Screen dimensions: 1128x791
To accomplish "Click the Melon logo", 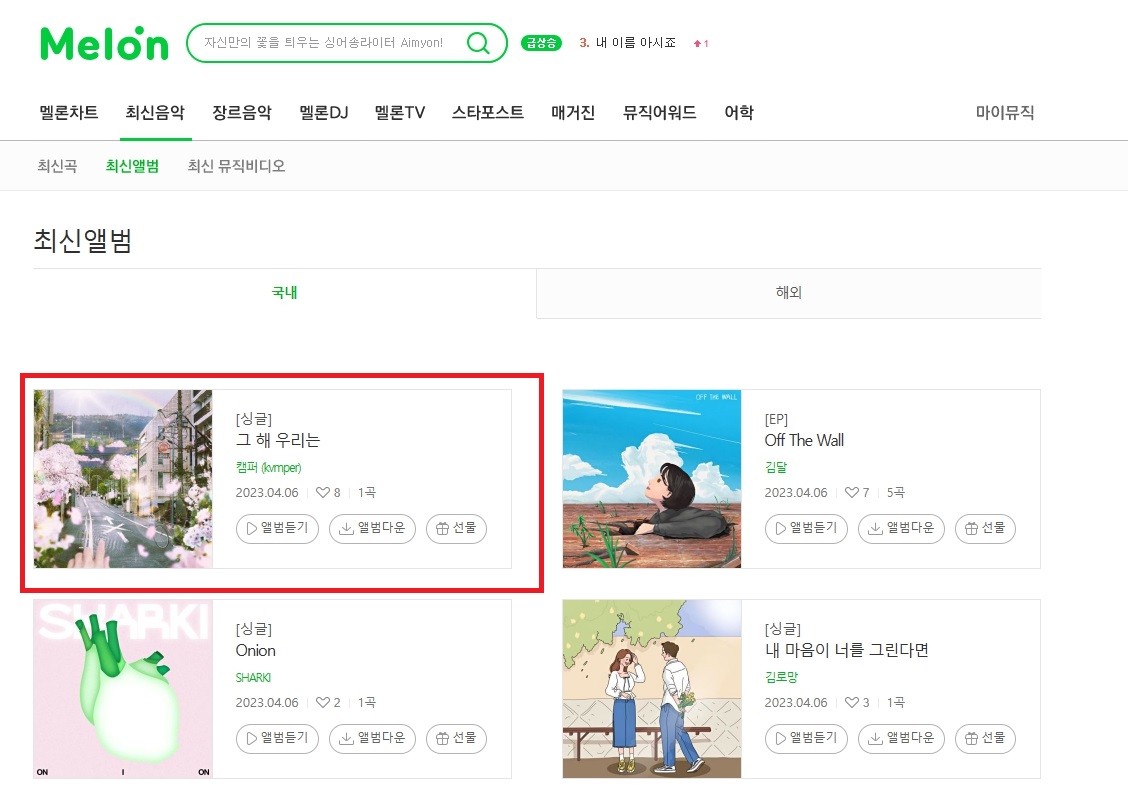I will (x=104, y=43).
